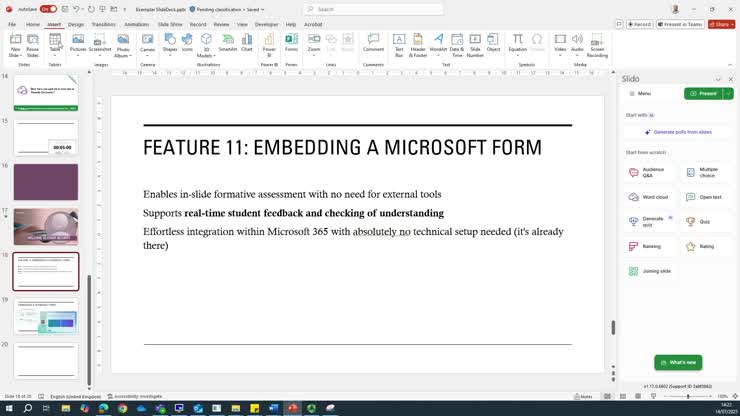Open the Pictures insert option
Viewport: 740px width, 416px height.
point(78,45)
